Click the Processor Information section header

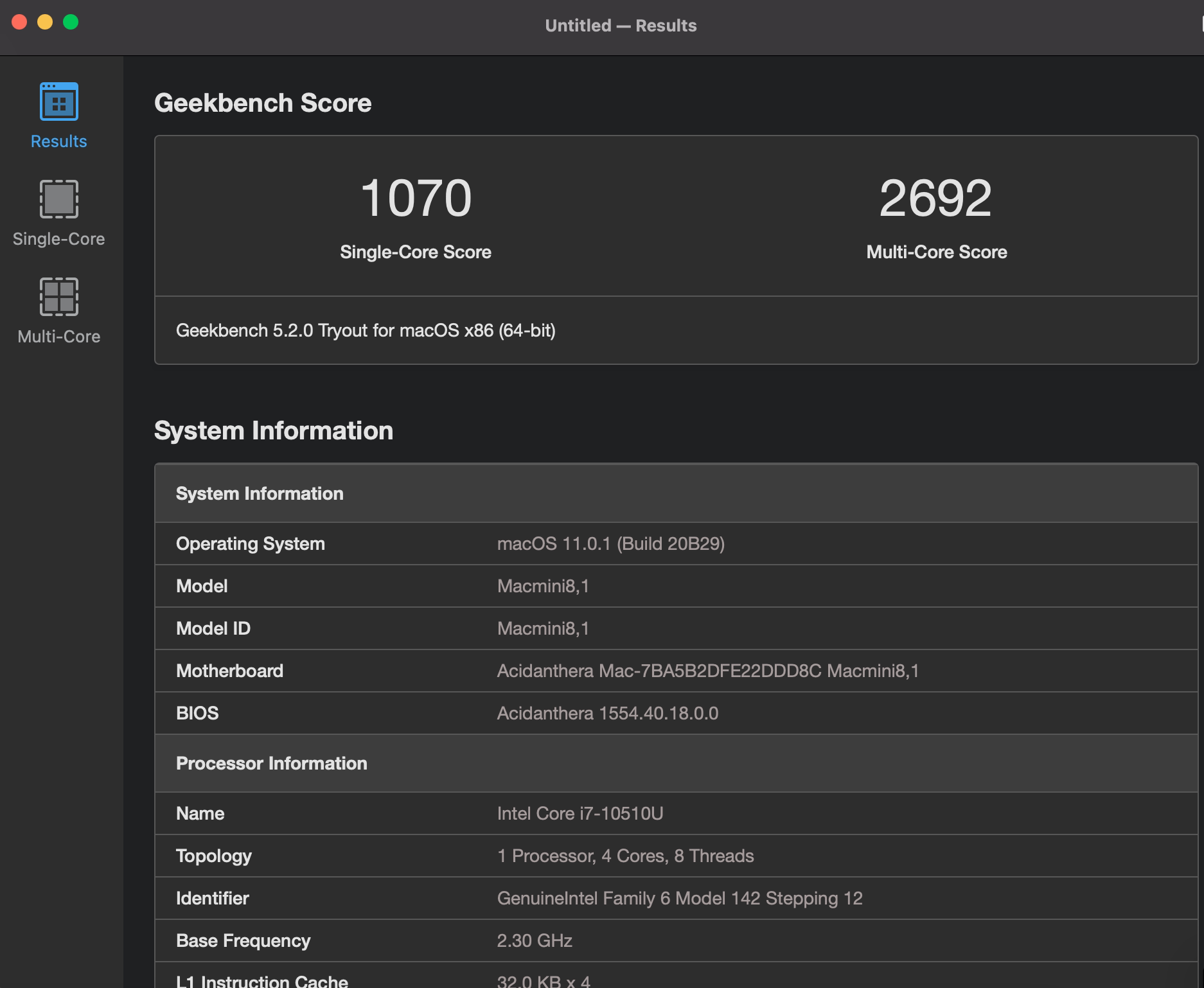(x=272, y=763)
